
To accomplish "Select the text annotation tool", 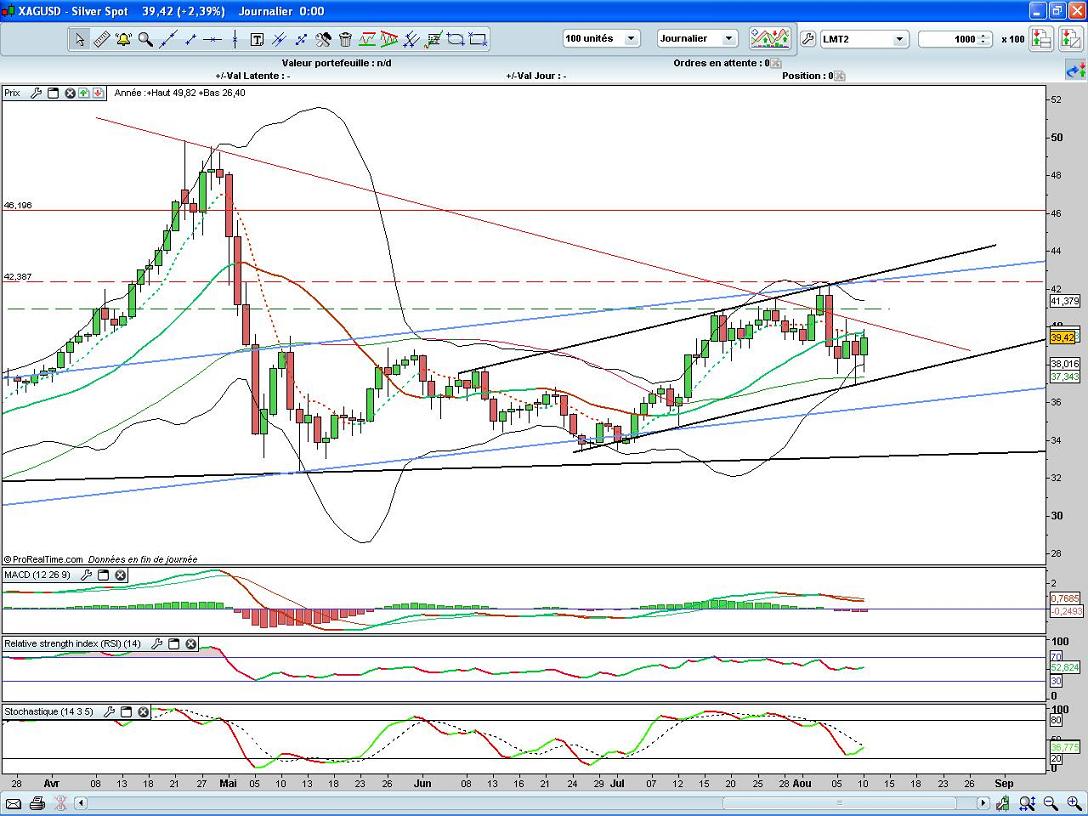I will pos(256,39).
